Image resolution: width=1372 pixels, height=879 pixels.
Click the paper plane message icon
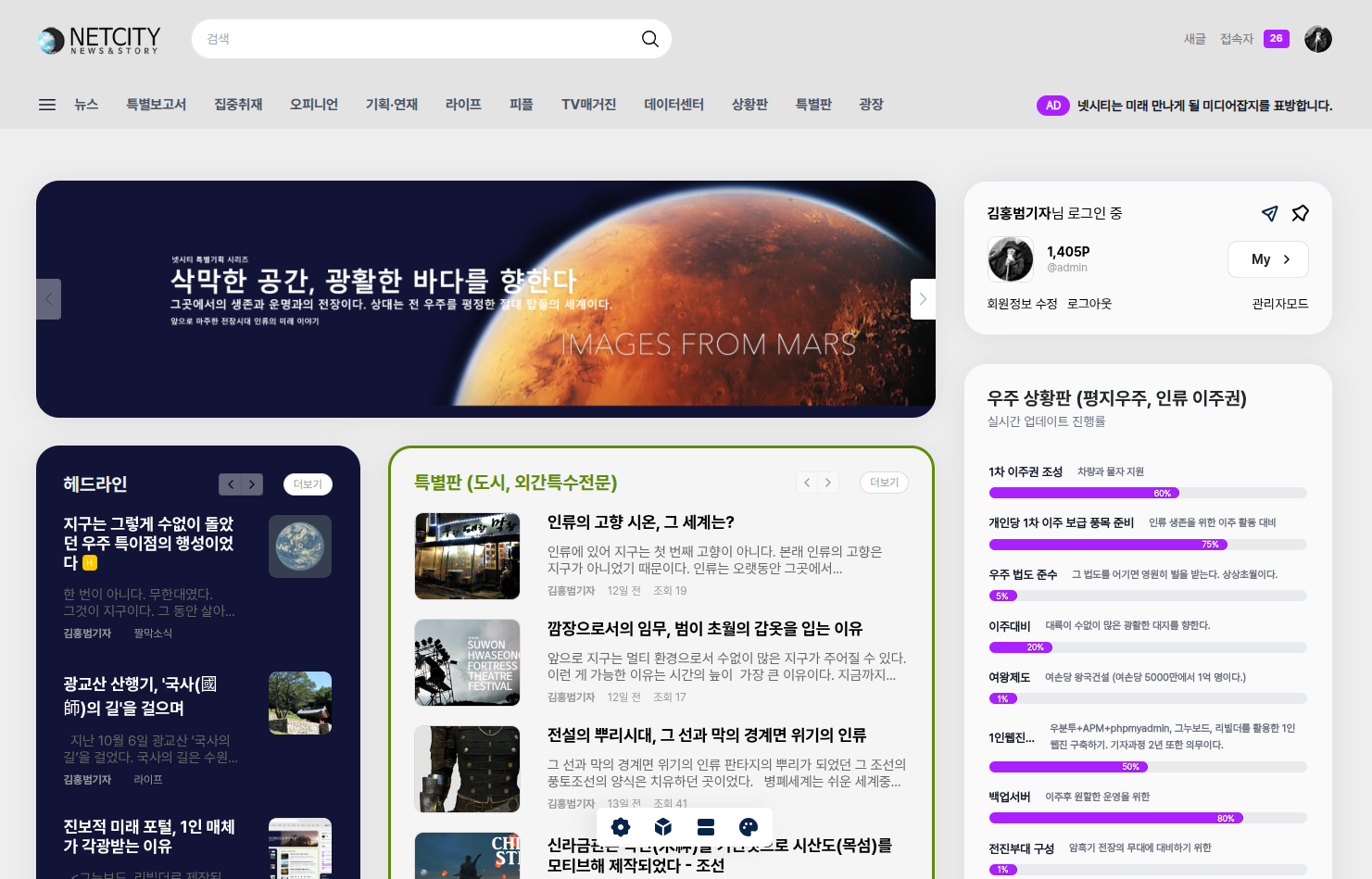click(x=1269, y=214)
